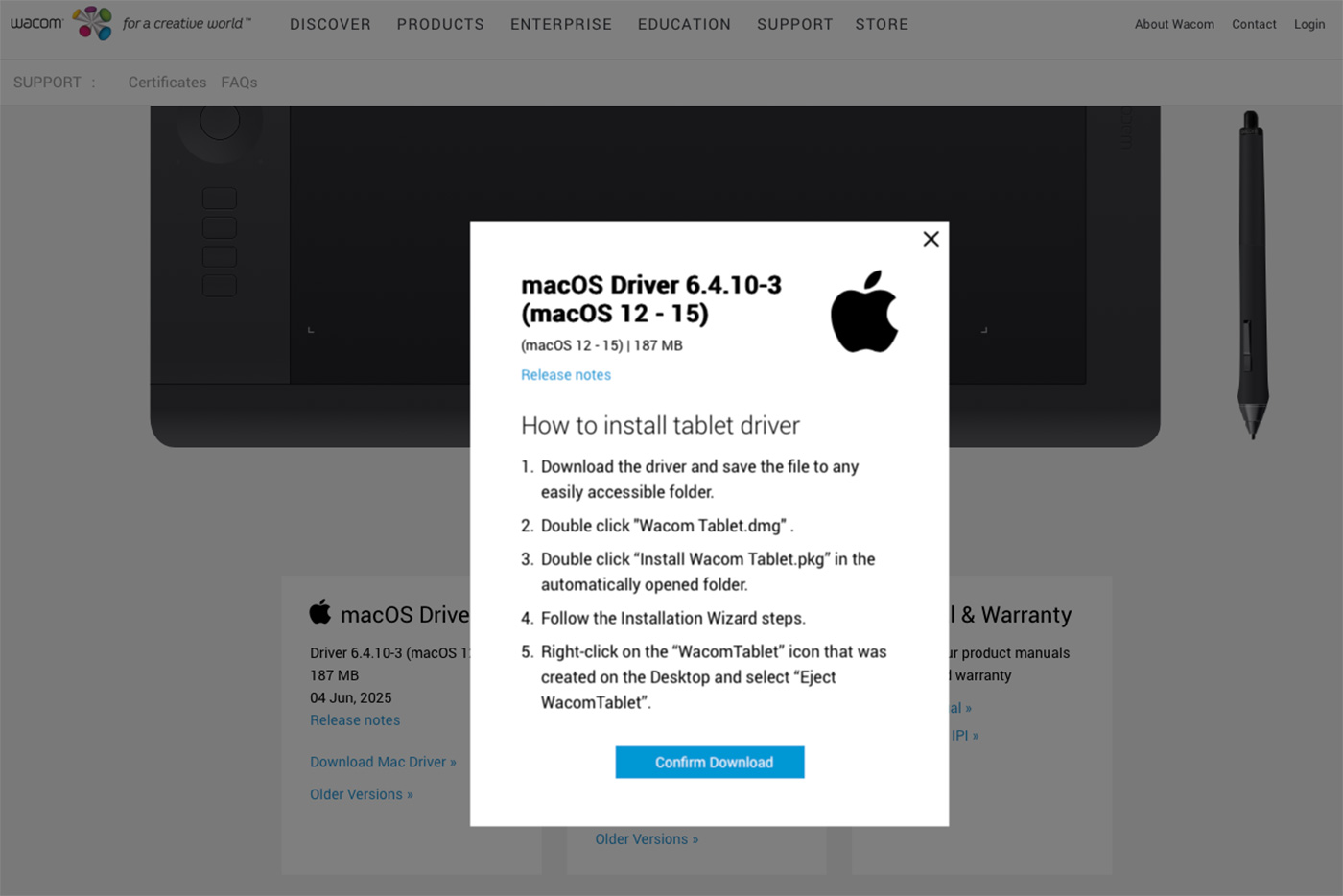Click the macOS Driver 6.4.10-3 heading
The image size is (1343, 896).
[x=651, y=299]
